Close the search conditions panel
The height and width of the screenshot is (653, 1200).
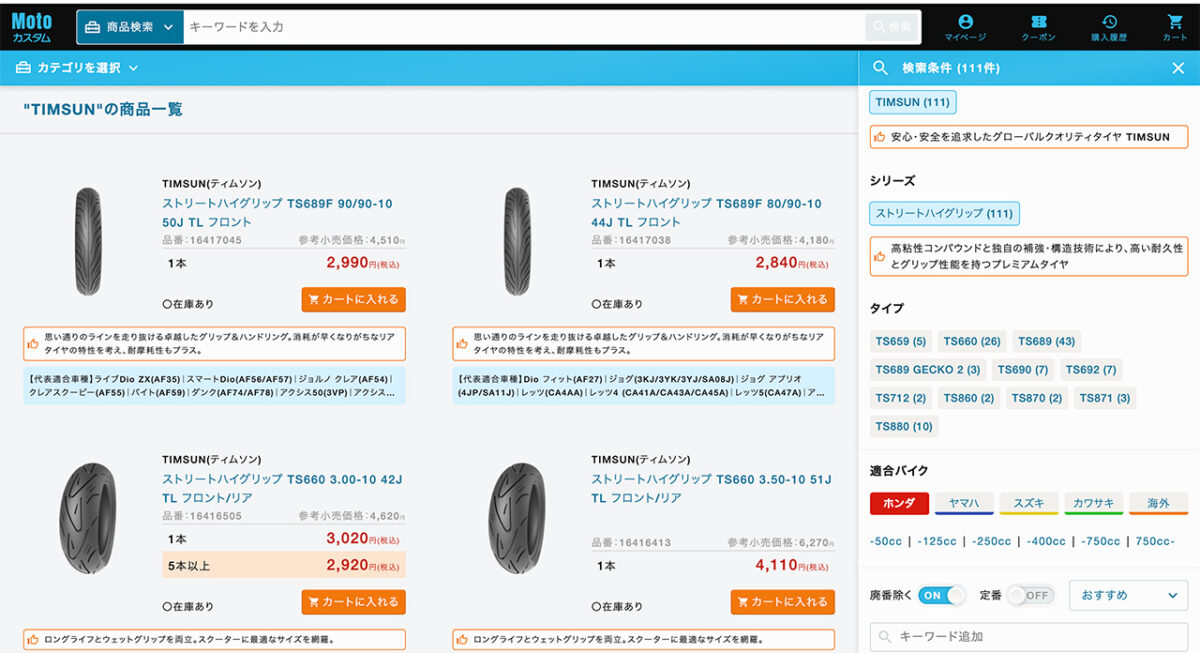pyautogui.click(x=1178, y=68)
